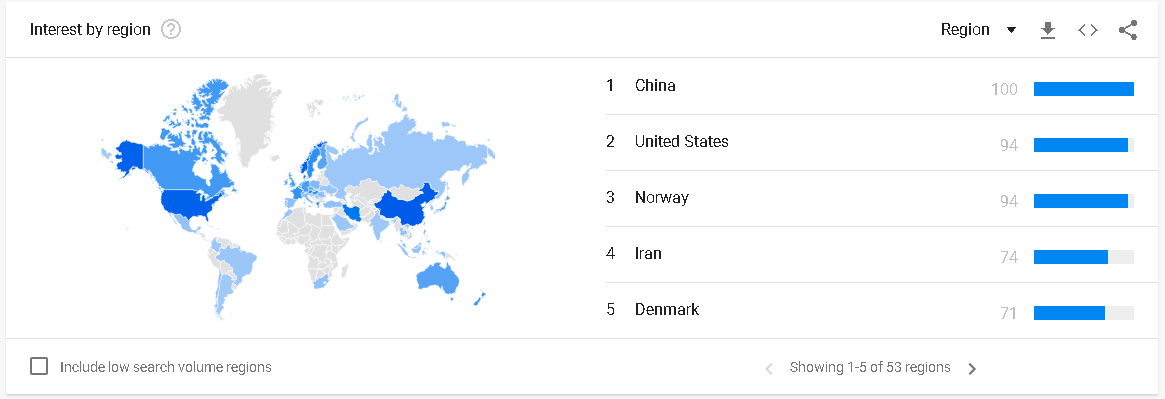Viewport: 1165px width, 399px height.
Task: Go to next page of regions
Action: tap(972, 368)
